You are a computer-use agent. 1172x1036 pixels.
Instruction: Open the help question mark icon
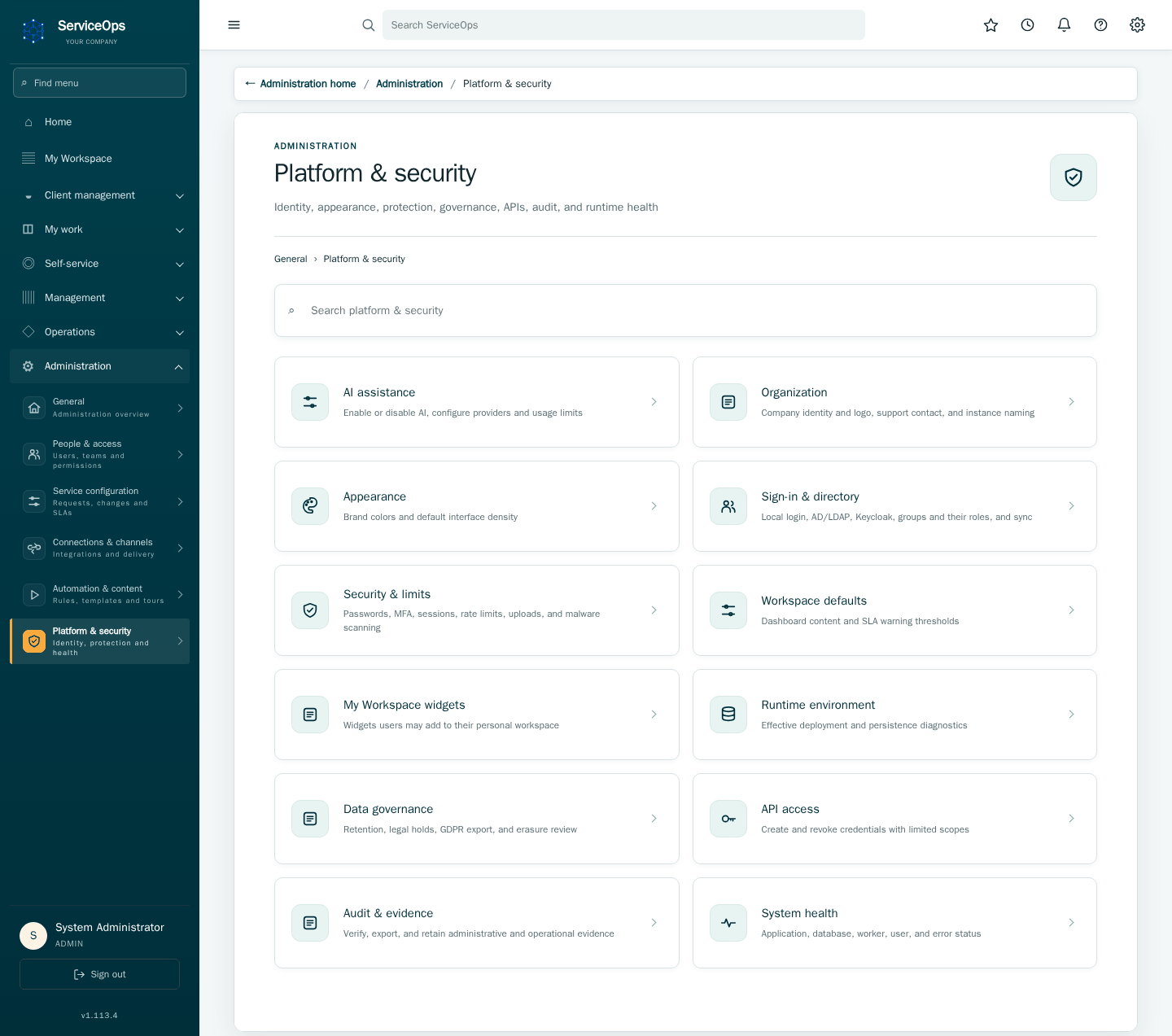pyautogui.click(x=1100, y=25)
